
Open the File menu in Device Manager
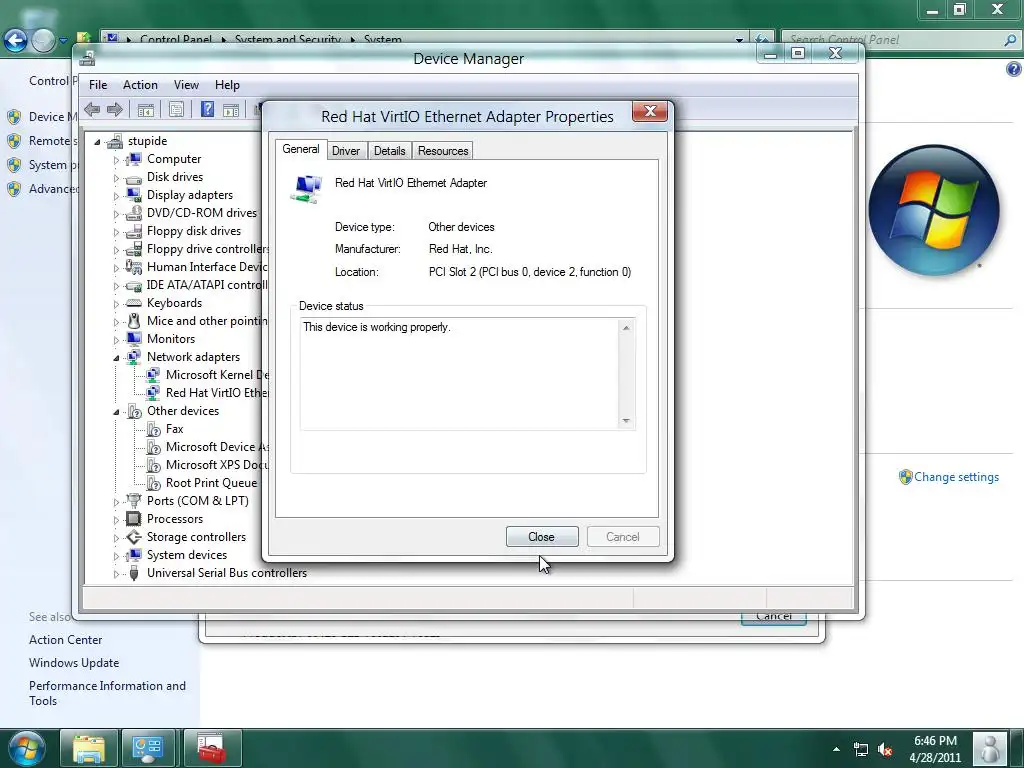coord(98,85)
